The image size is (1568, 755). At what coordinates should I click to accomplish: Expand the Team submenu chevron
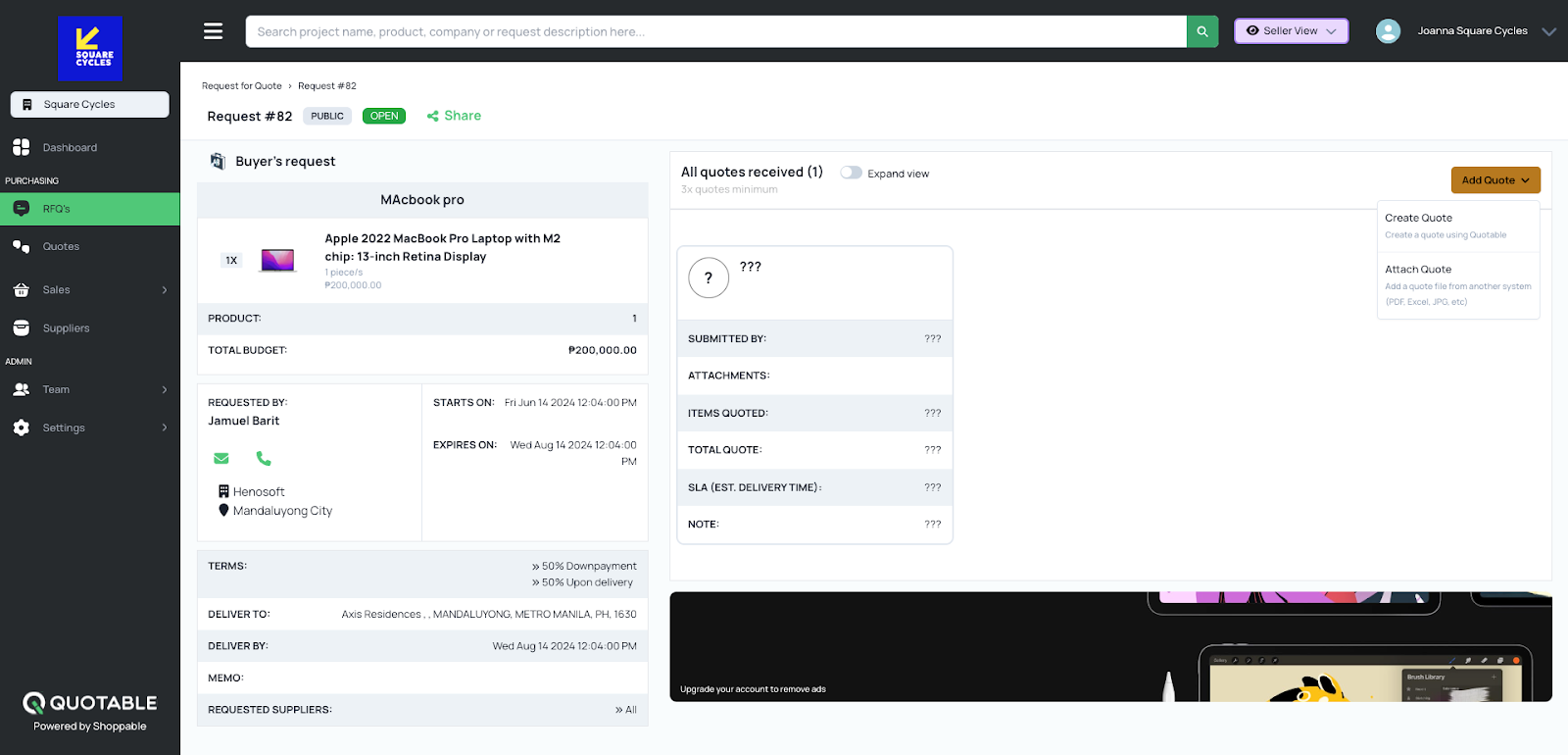click(165, 389)
